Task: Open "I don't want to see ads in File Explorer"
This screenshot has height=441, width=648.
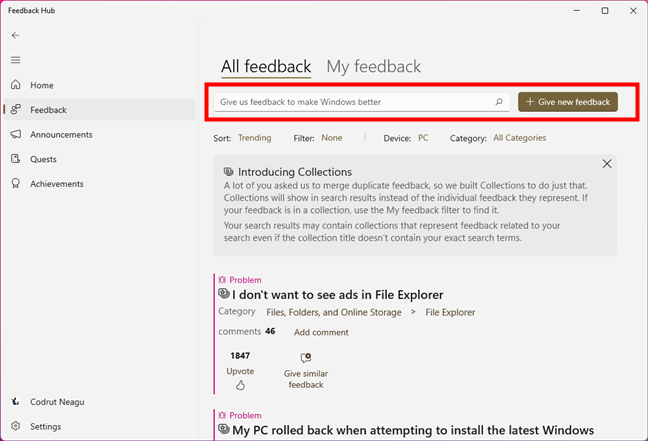Action: click(x=338, y=295)
